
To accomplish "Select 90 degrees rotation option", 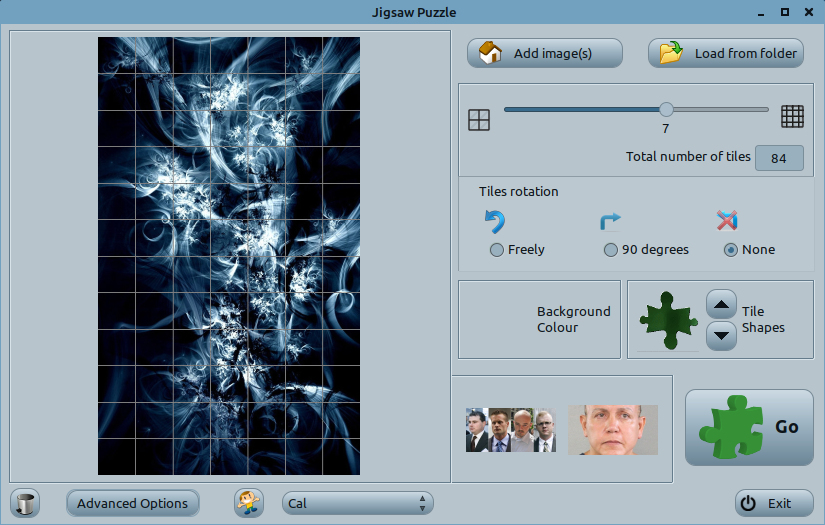I will (611, 250).
